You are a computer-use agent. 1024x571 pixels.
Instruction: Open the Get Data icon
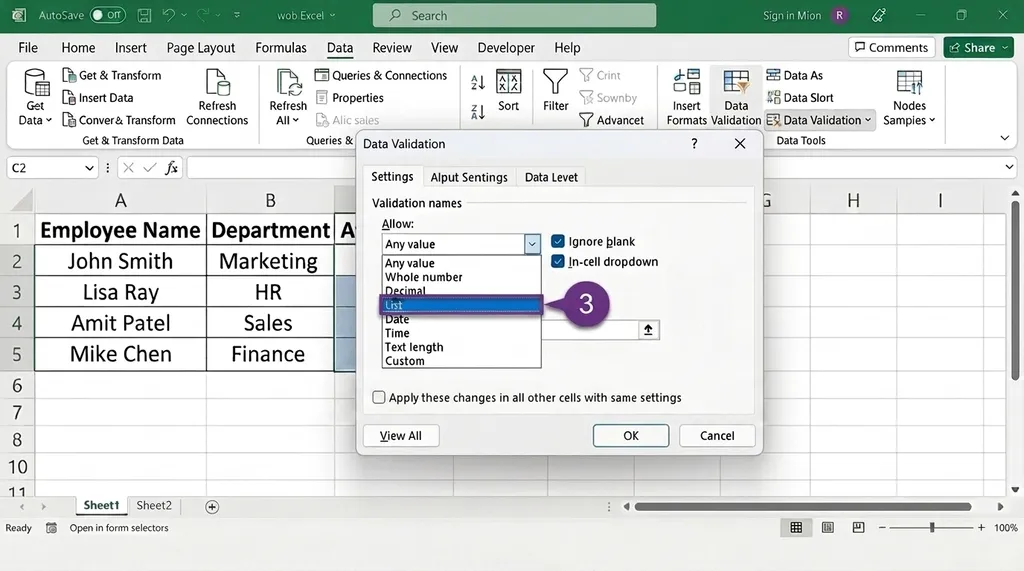point(36,83)
